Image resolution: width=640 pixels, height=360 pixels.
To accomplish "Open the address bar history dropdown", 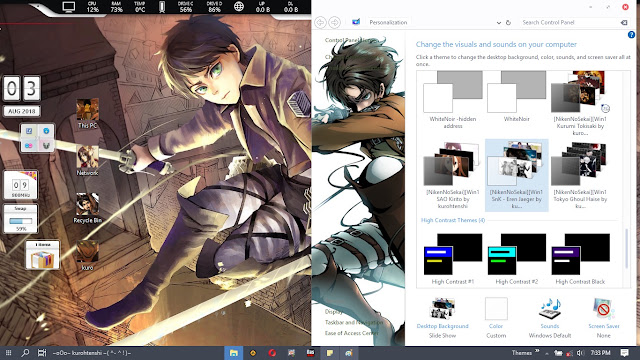I will (498, 23).
